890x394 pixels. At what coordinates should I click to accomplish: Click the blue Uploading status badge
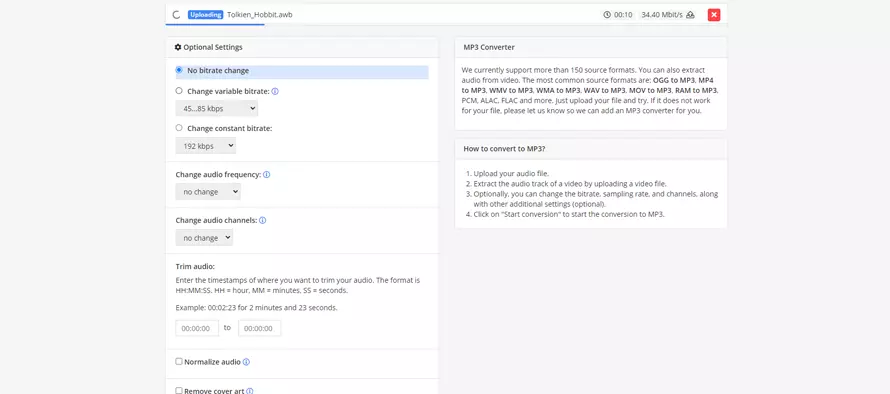point(205,15)
